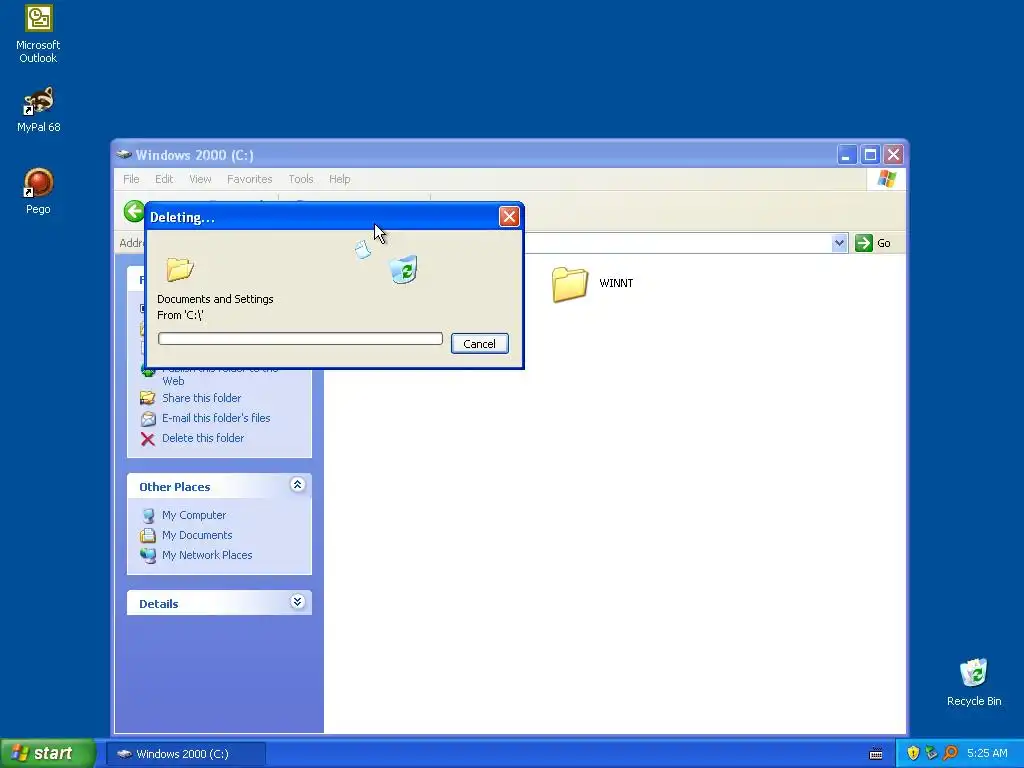Click the security shield tray icon

point(913,753)
